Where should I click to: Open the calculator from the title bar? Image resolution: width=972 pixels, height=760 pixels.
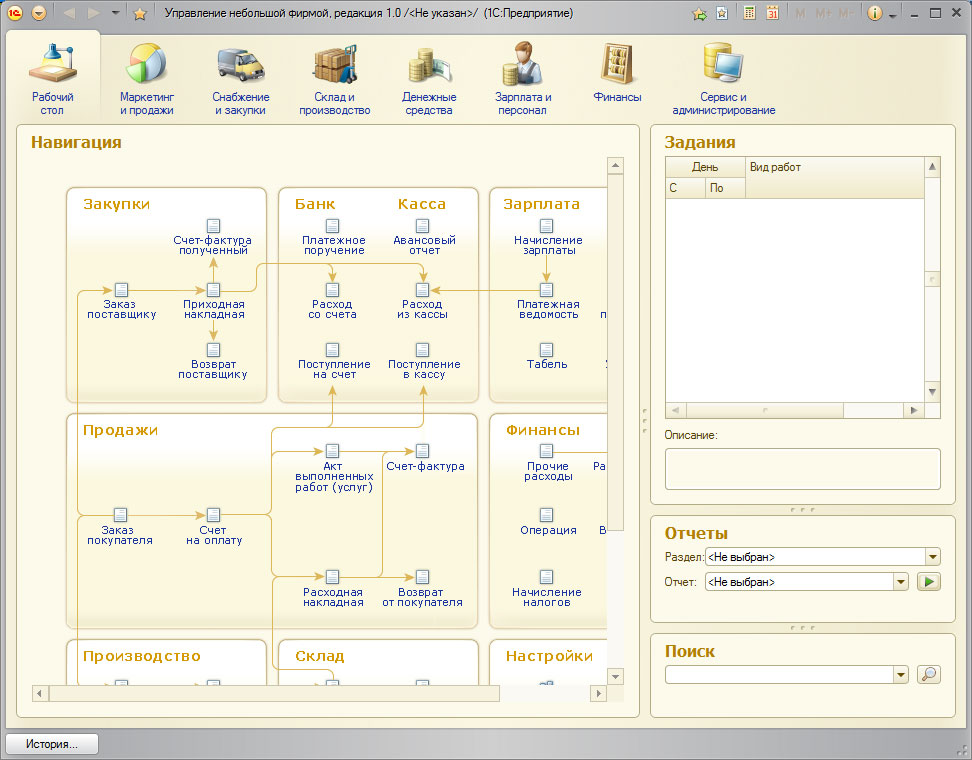749,13
